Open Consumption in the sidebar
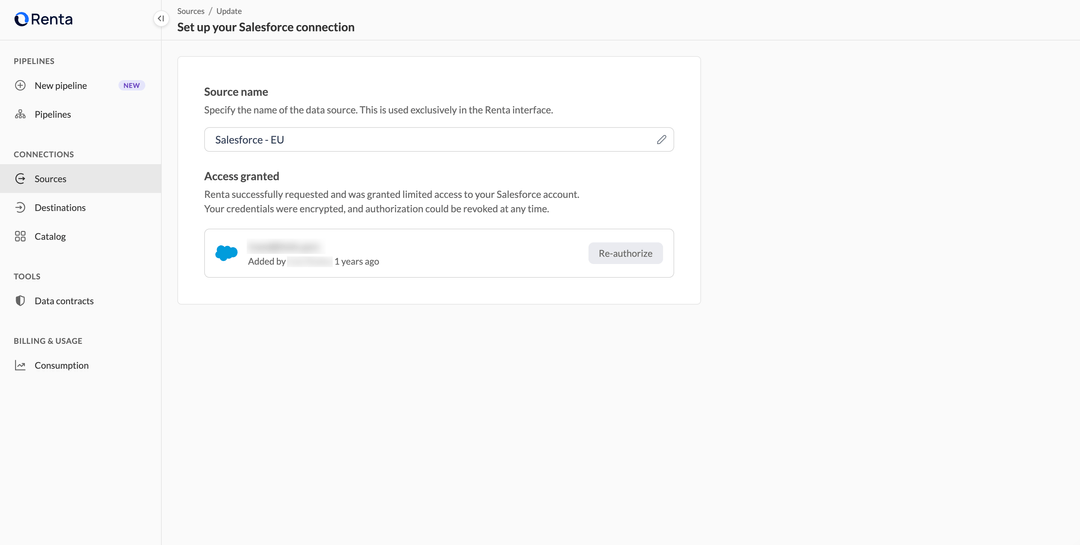 pyautogui.click(x=81, y=366)
